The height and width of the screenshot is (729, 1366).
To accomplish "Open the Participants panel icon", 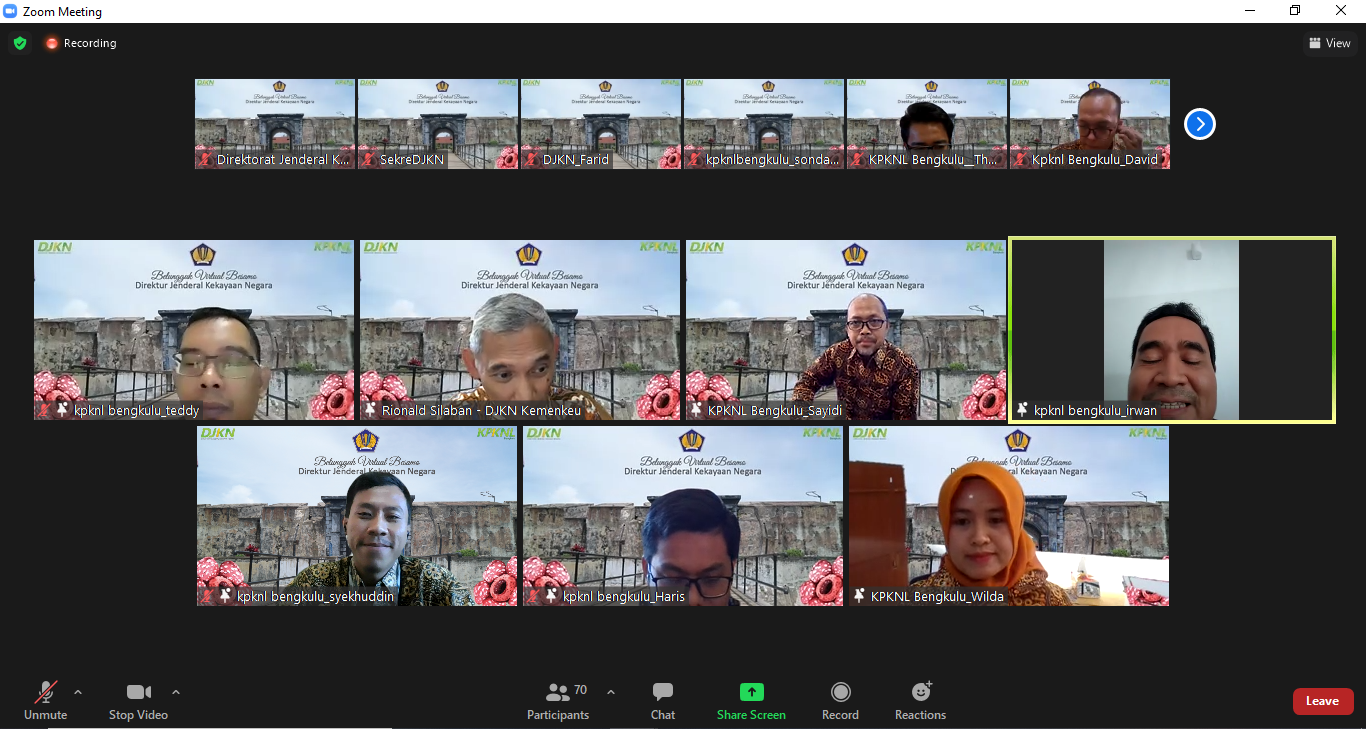I will pos(558,692).
